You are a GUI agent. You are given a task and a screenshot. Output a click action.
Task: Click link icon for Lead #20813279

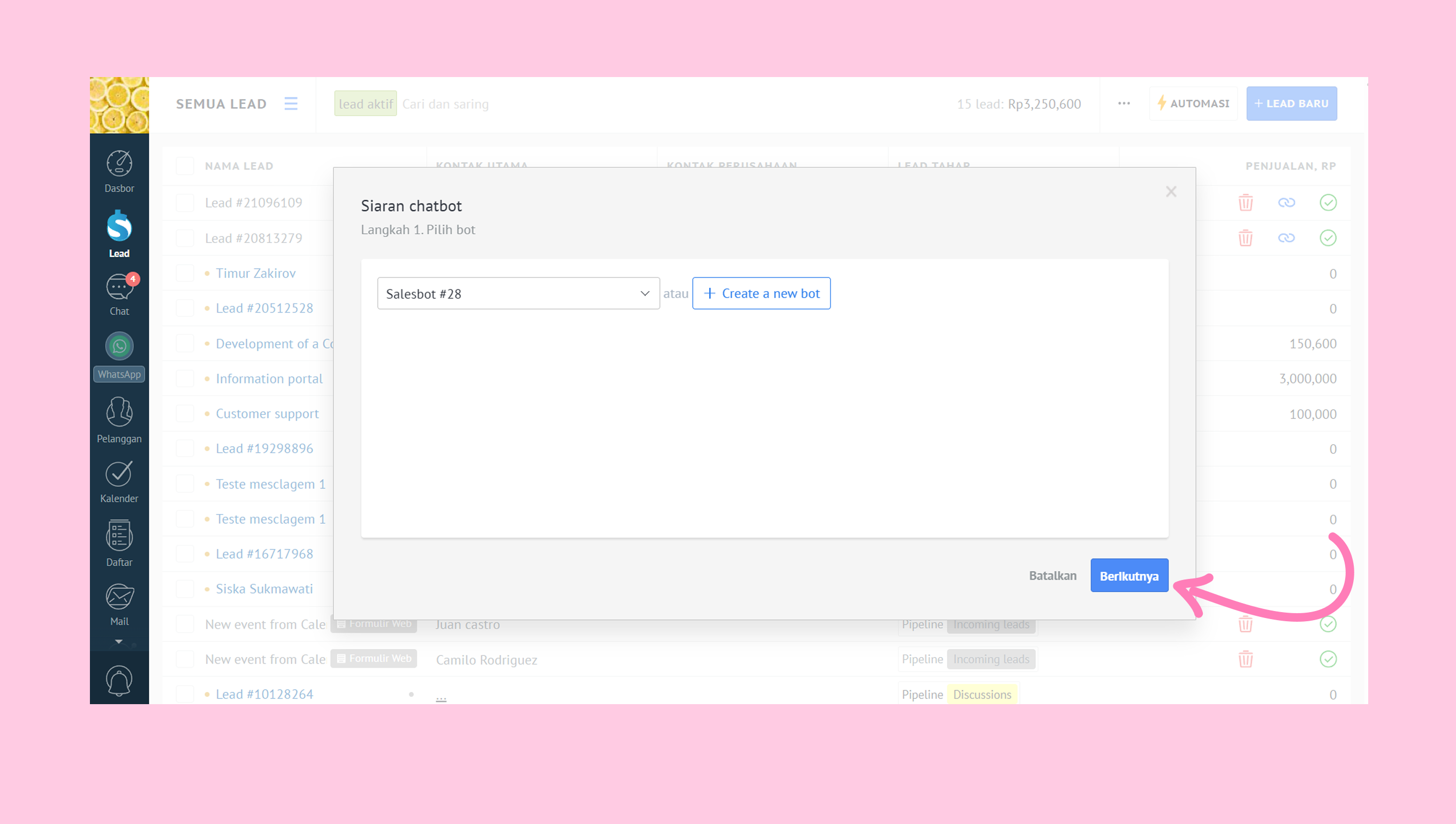pyautogui.click(x=1287, y=238)
